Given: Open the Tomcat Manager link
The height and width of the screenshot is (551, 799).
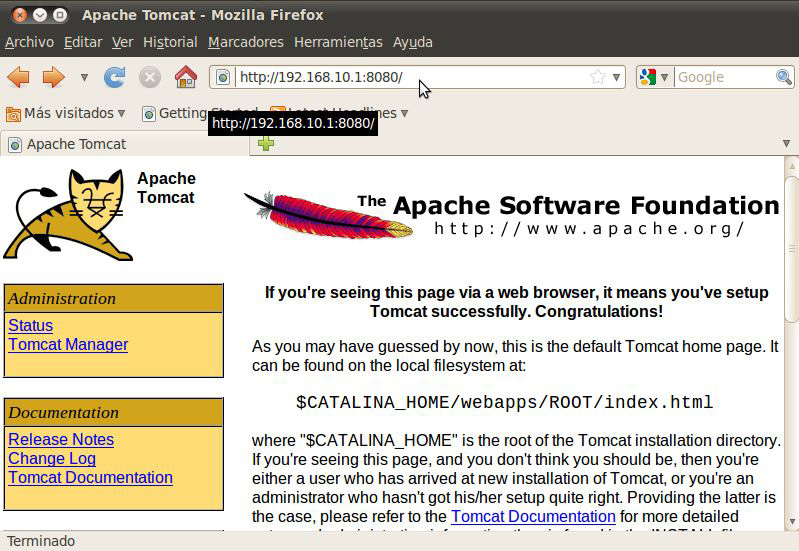Looking at the screenshot, I should pos(68,344).
